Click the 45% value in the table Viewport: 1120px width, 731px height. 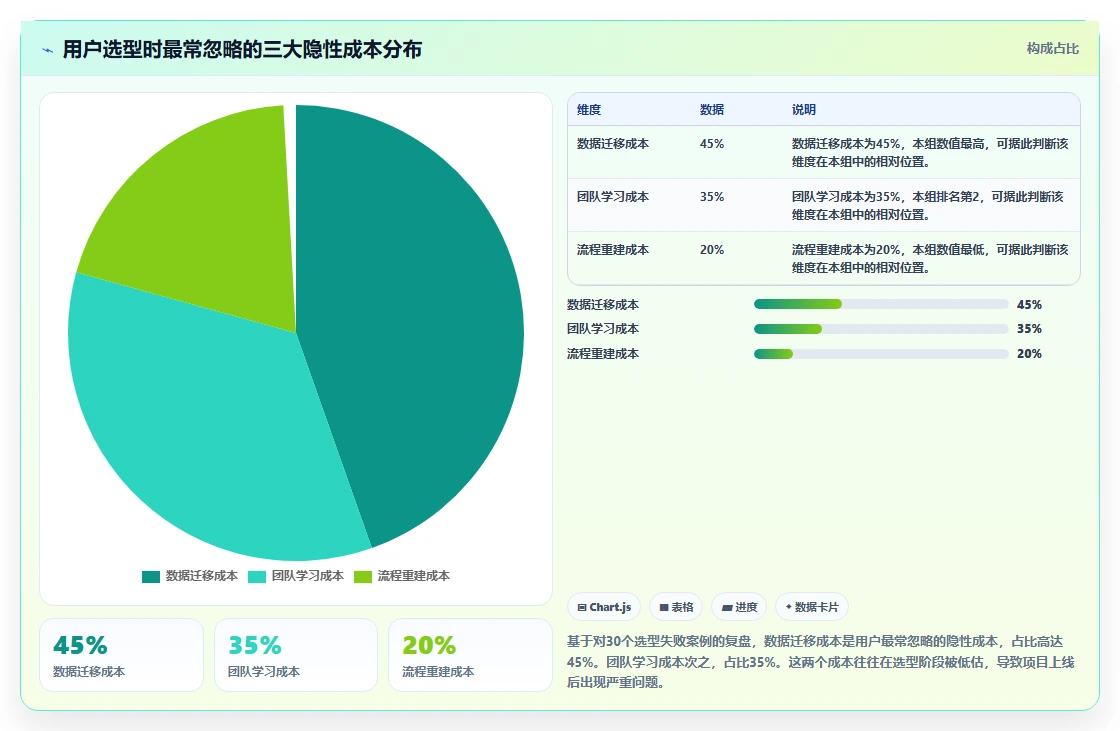tap(711, 144)
